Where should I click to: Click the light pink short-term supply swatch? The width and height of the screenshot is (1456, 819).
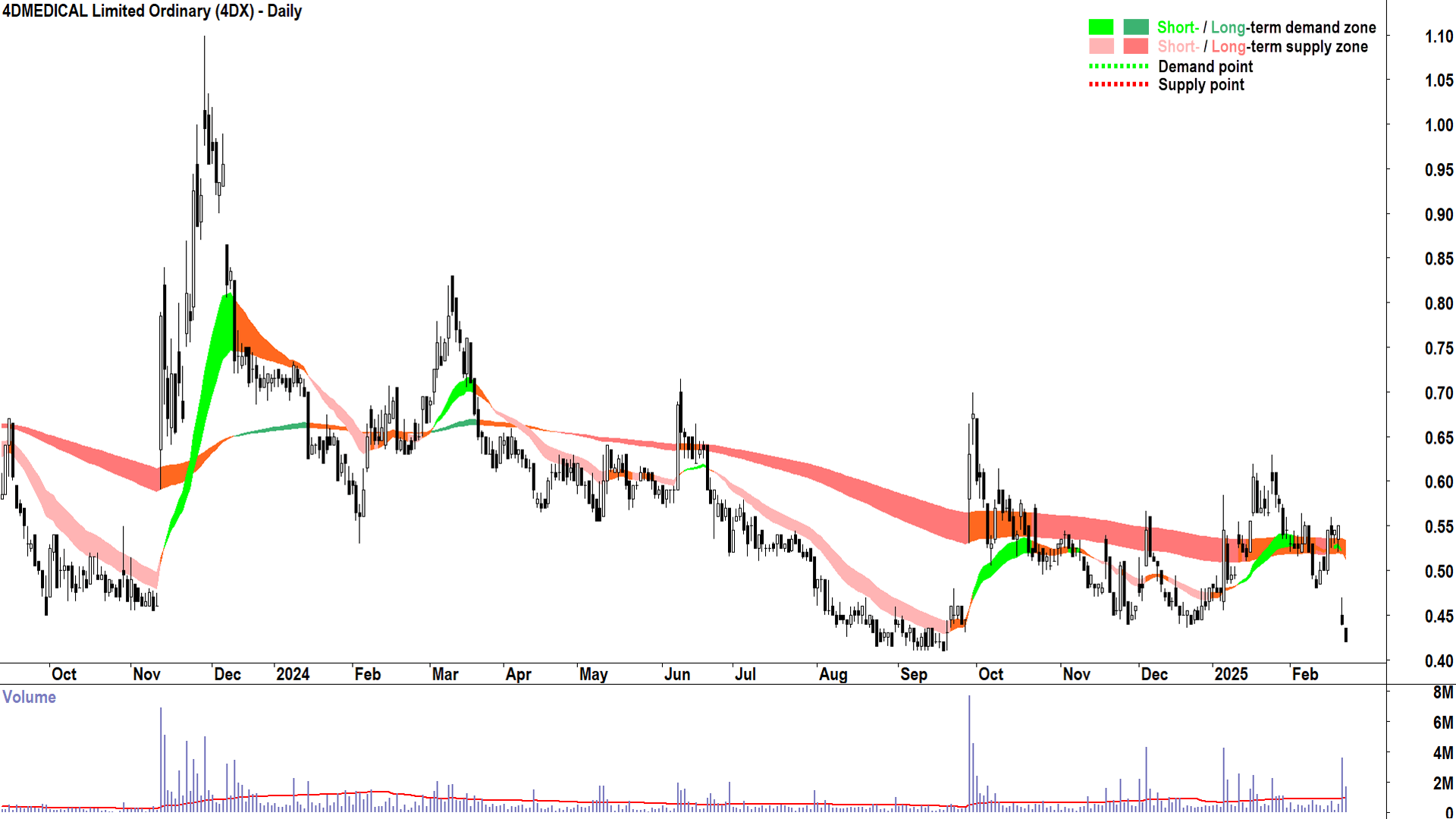click(1101, 46)
